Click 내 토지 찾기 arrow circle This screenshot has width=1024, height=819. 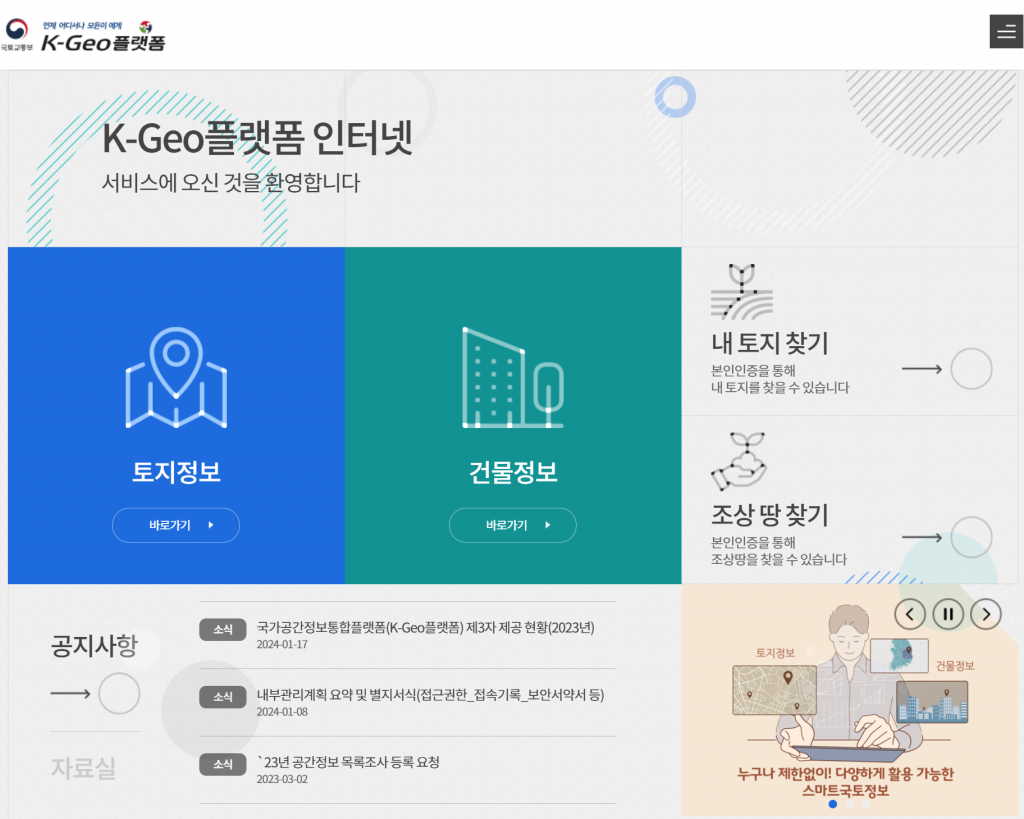click(x=971, y=369)
